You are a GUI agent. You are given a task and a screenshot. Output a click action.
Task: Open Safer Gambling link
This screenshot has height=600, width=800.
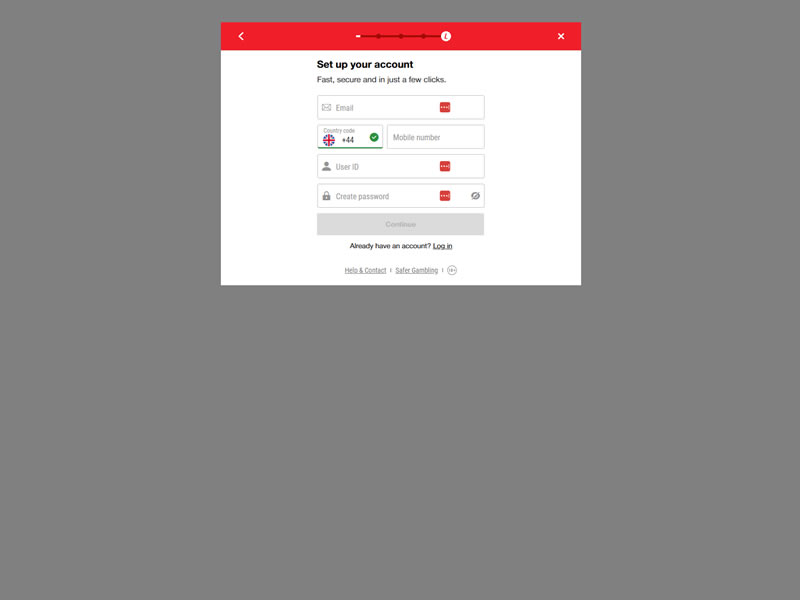click(x=416, y=270)
